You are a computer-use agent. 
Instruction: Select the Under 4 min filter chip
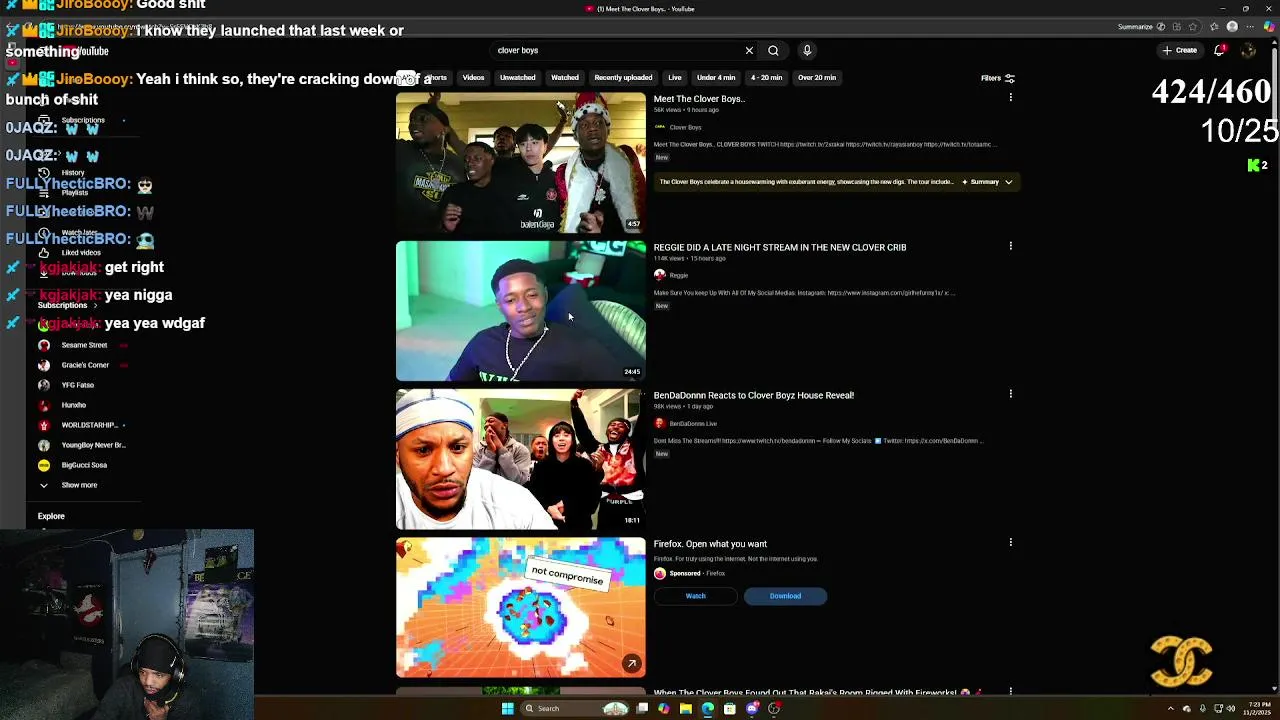pyautogui.click(x=716, y=78)
